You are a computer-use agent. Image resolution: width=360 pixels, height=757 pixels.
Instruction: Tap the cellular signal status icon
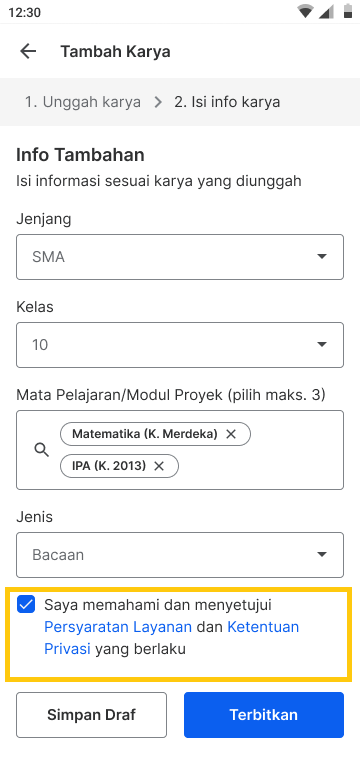coord(326,12)
